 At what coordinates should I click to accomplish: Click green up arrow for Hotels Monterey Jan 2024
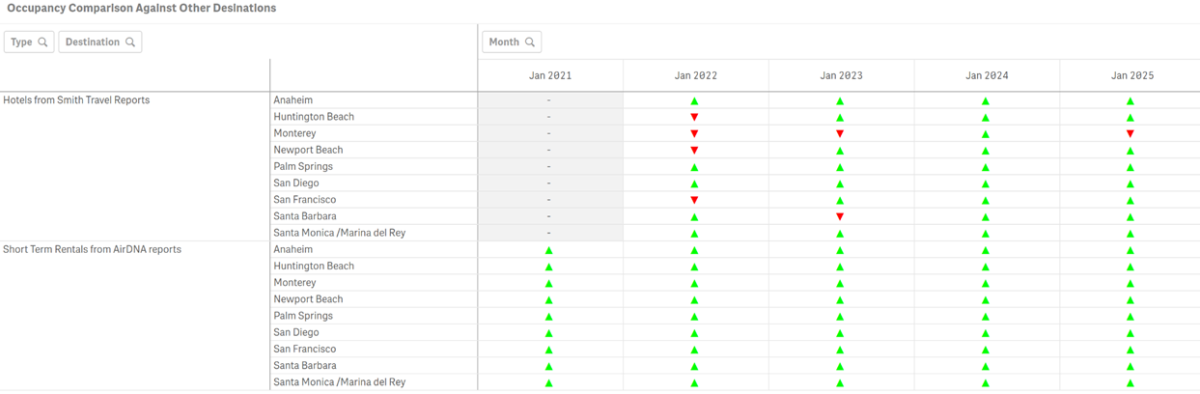coord(985,134)
